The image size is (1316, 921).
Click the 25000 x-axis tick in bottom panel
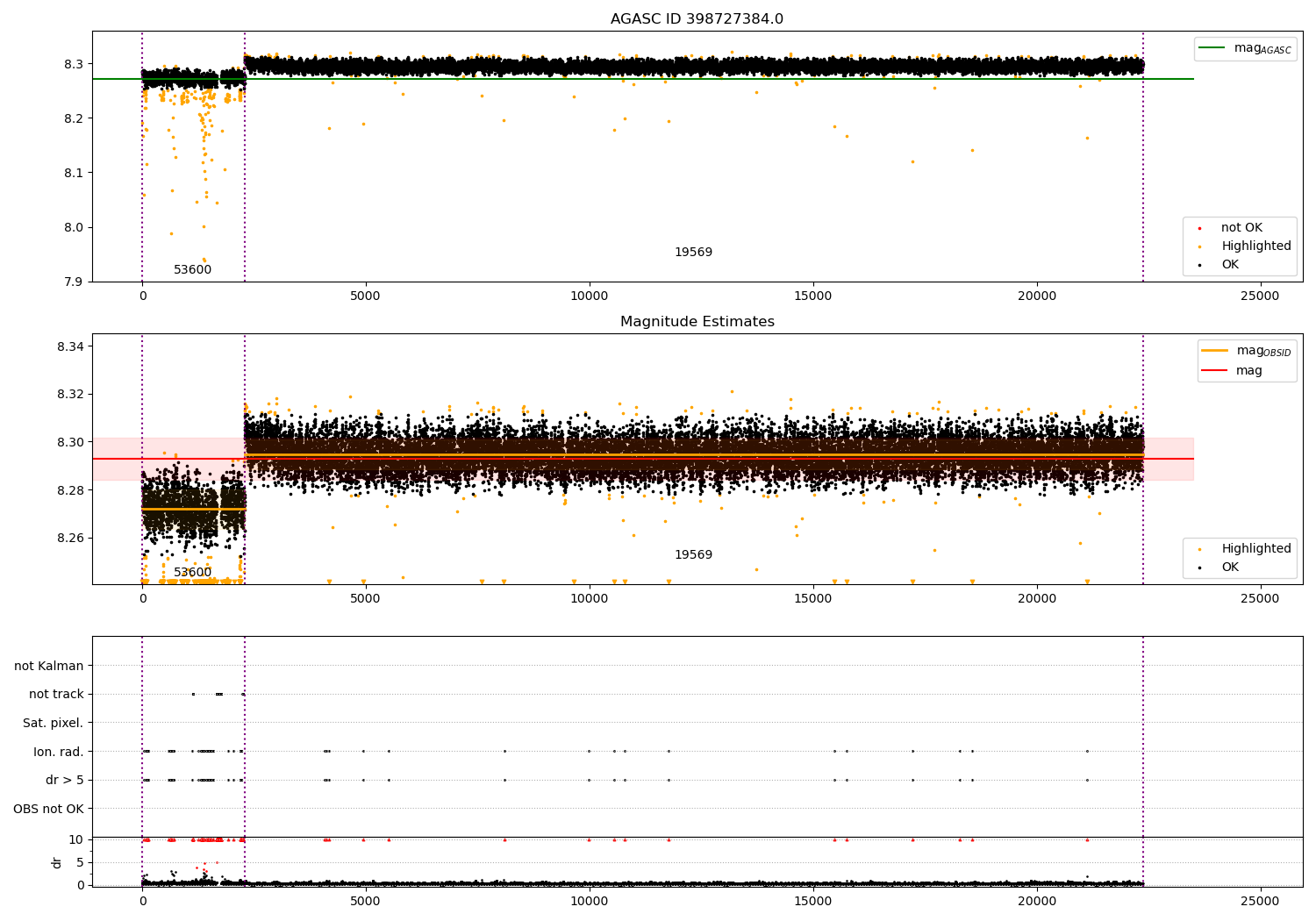point(1260,901)
